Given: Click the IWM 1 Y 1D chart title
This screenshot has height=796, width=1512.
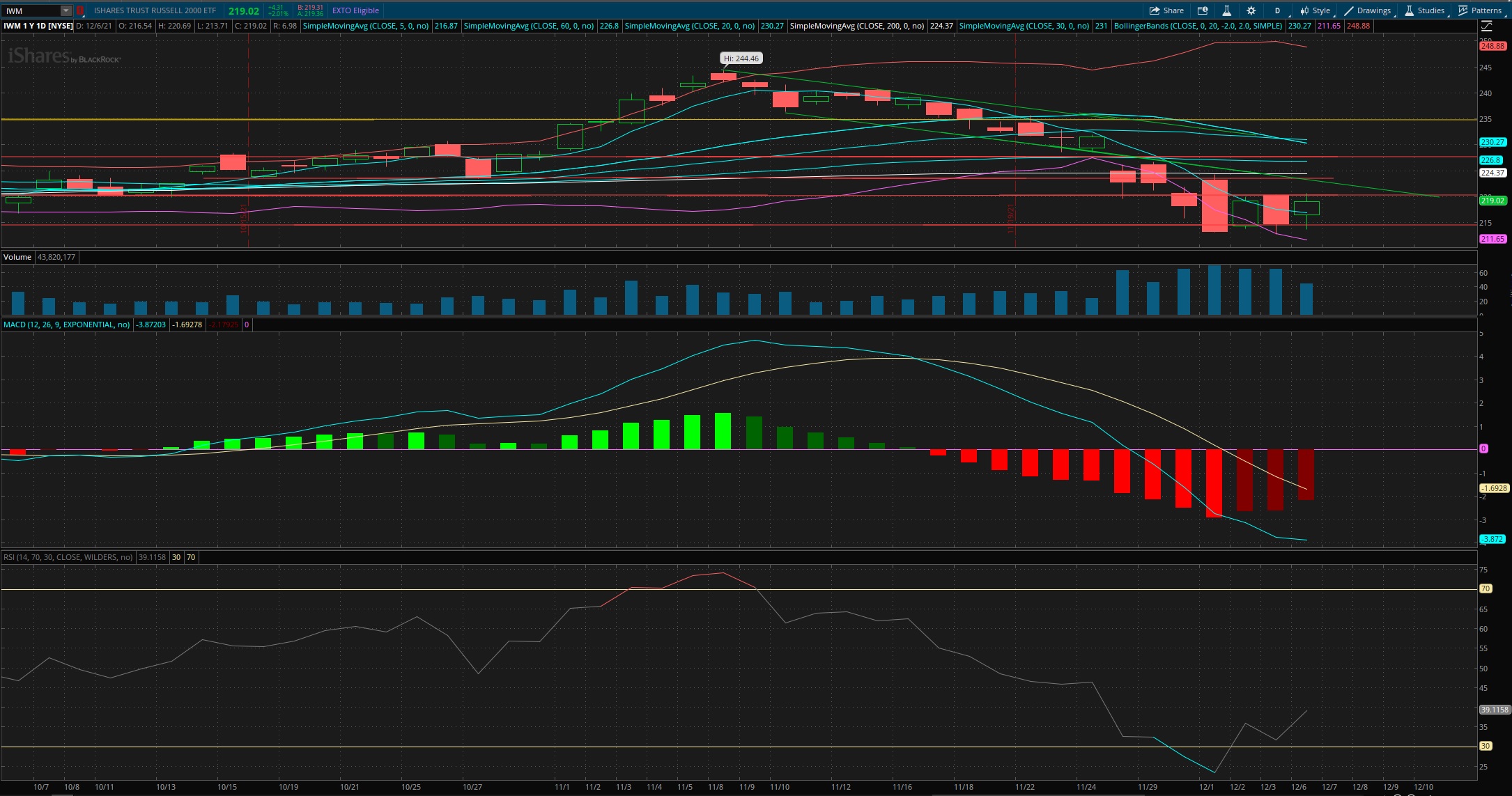Looking at the screenshot, I should [38, 26].
